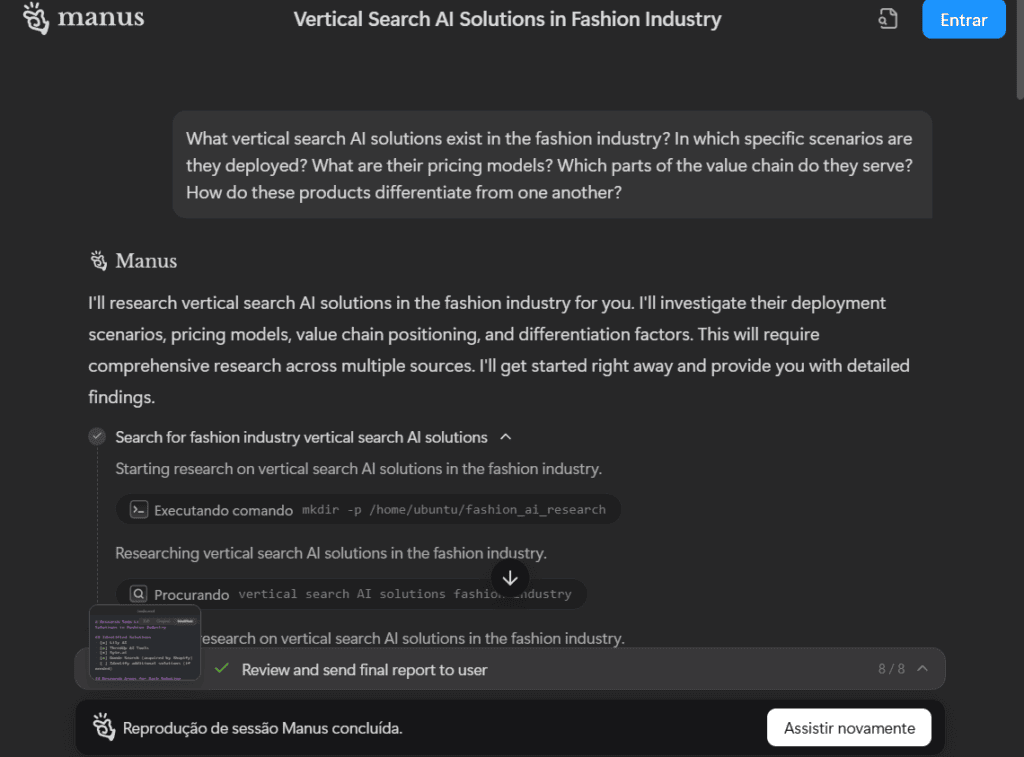This screenshot has height=757, width=1024.
Task: Open the Review and send final report task list
Action: pos(364,669)
